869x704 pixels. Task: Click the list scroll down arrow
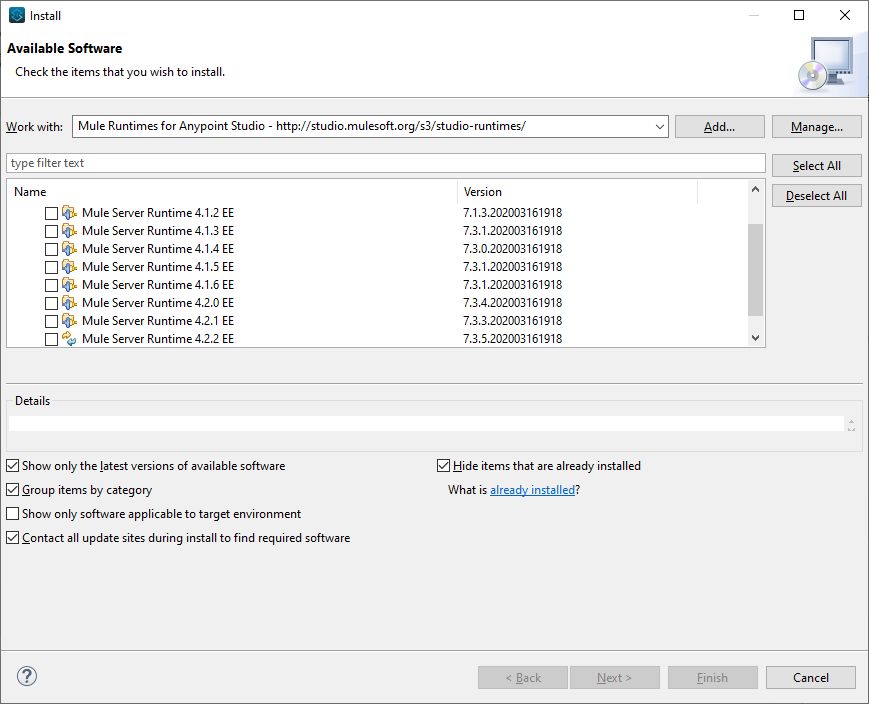(x=755, y=338)
